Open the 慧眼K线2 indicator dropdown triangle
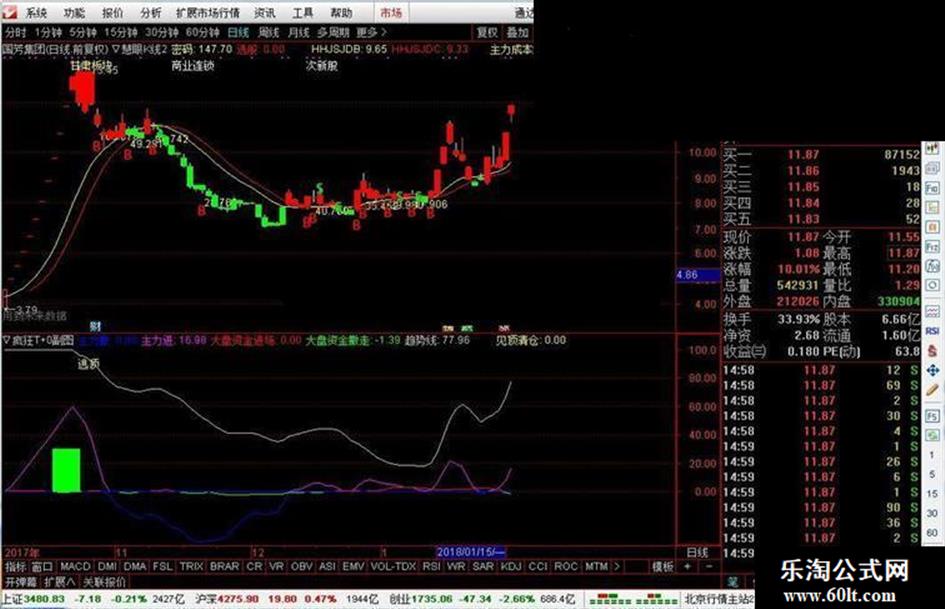 point(116,49)
